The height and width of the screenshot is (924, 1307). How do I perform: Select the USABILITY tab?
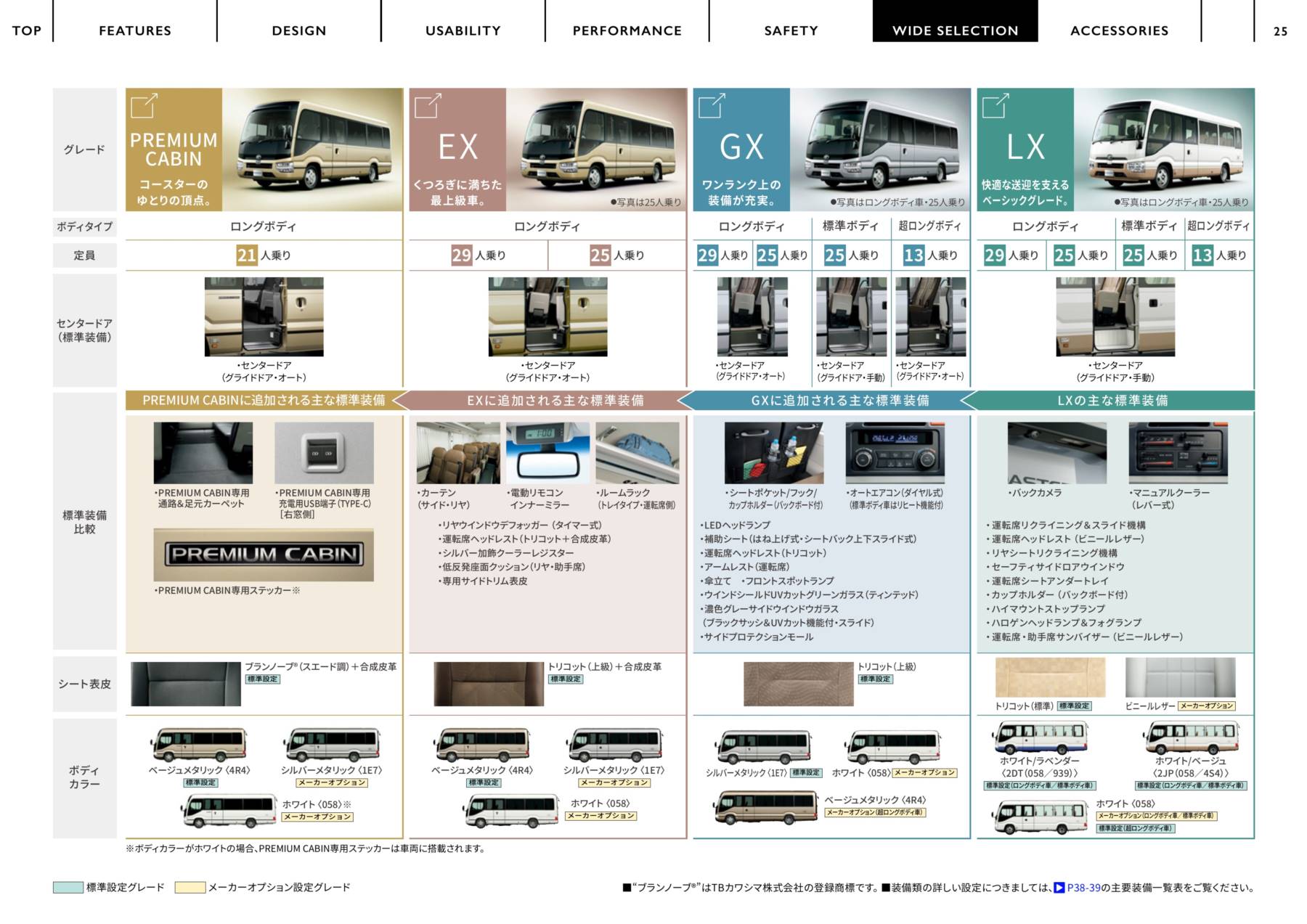pyautogui.click(x=463, y=30)
